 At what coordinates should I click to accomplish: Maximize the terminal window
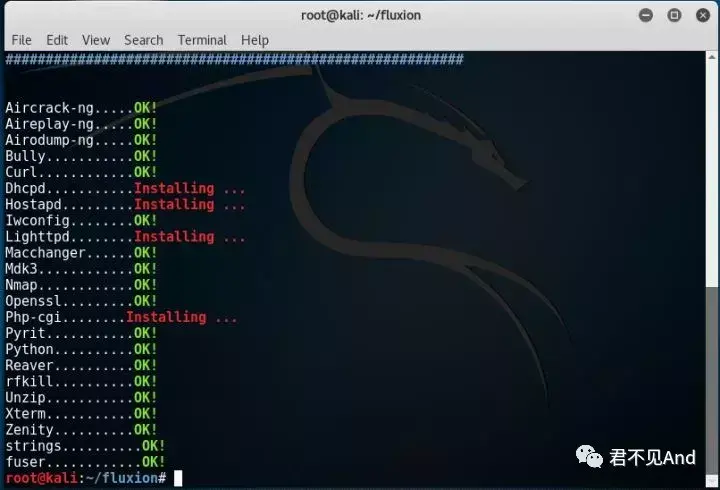[674, 15]
